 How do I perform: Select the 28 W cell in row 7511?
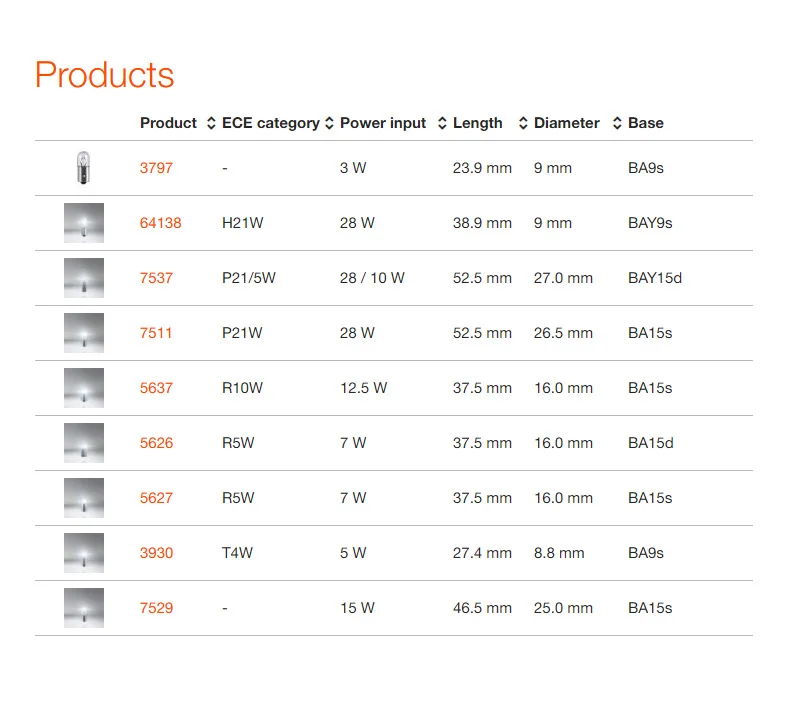tap(357, 333)
